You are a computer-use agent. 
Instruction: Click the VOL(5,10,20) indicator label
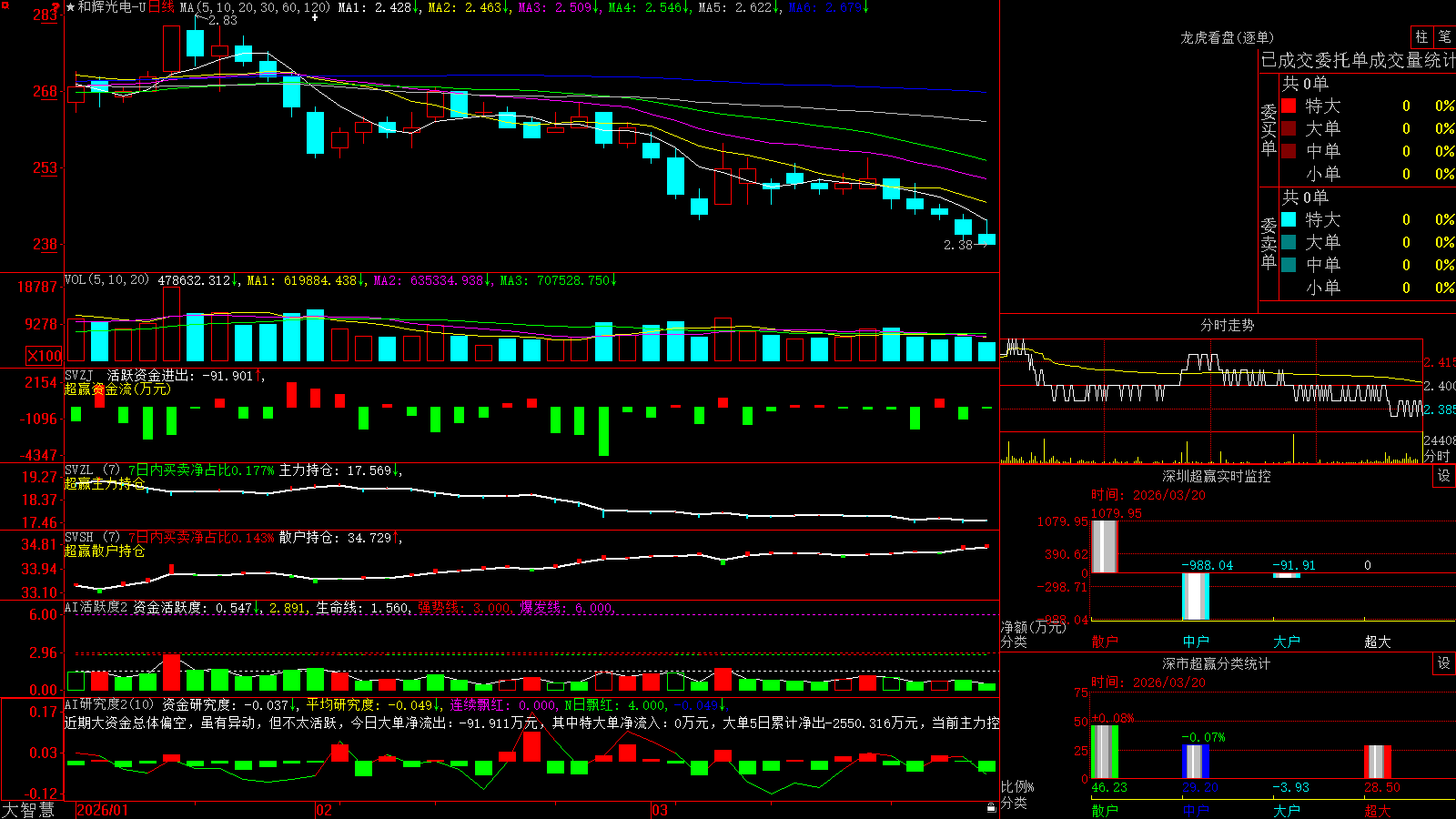click(106, 279)
